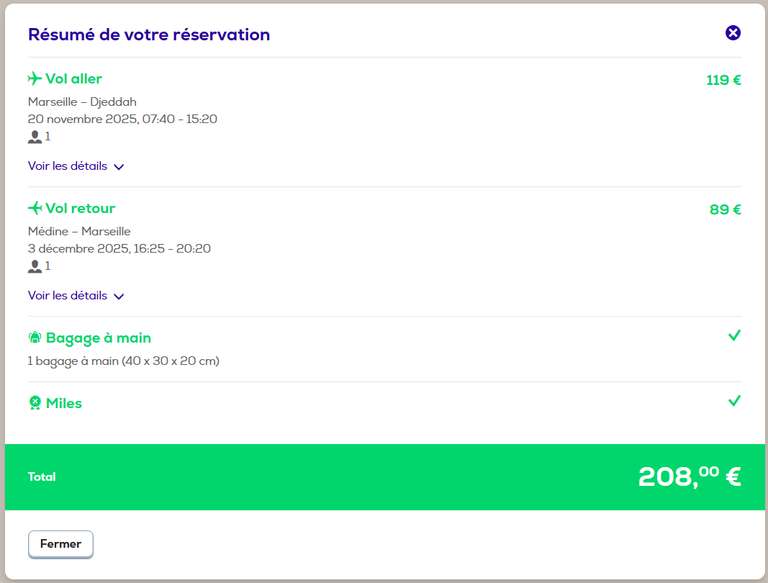
Task: Click the Miles badge icon
Action: pos(35,403)
